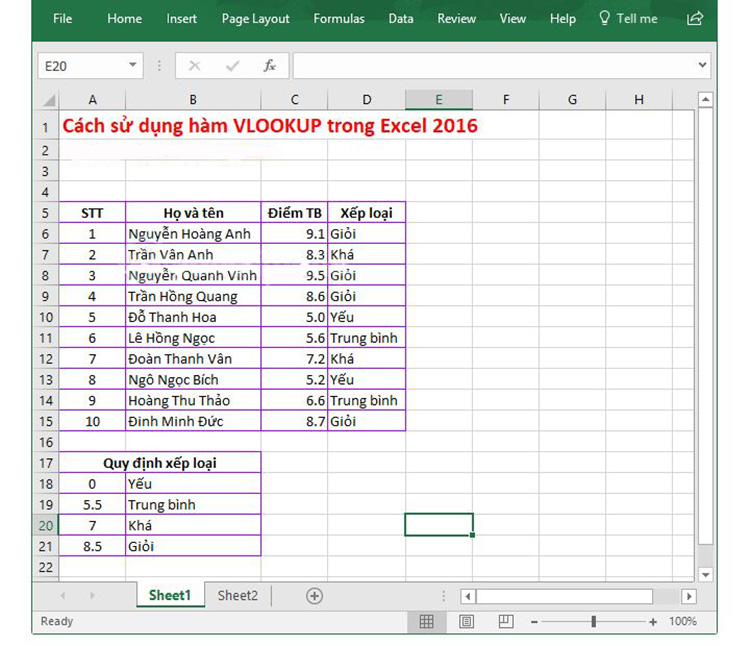Select the Sheet1 tab
This screenshot has height=646, width=750.
[x=170, y=595]
